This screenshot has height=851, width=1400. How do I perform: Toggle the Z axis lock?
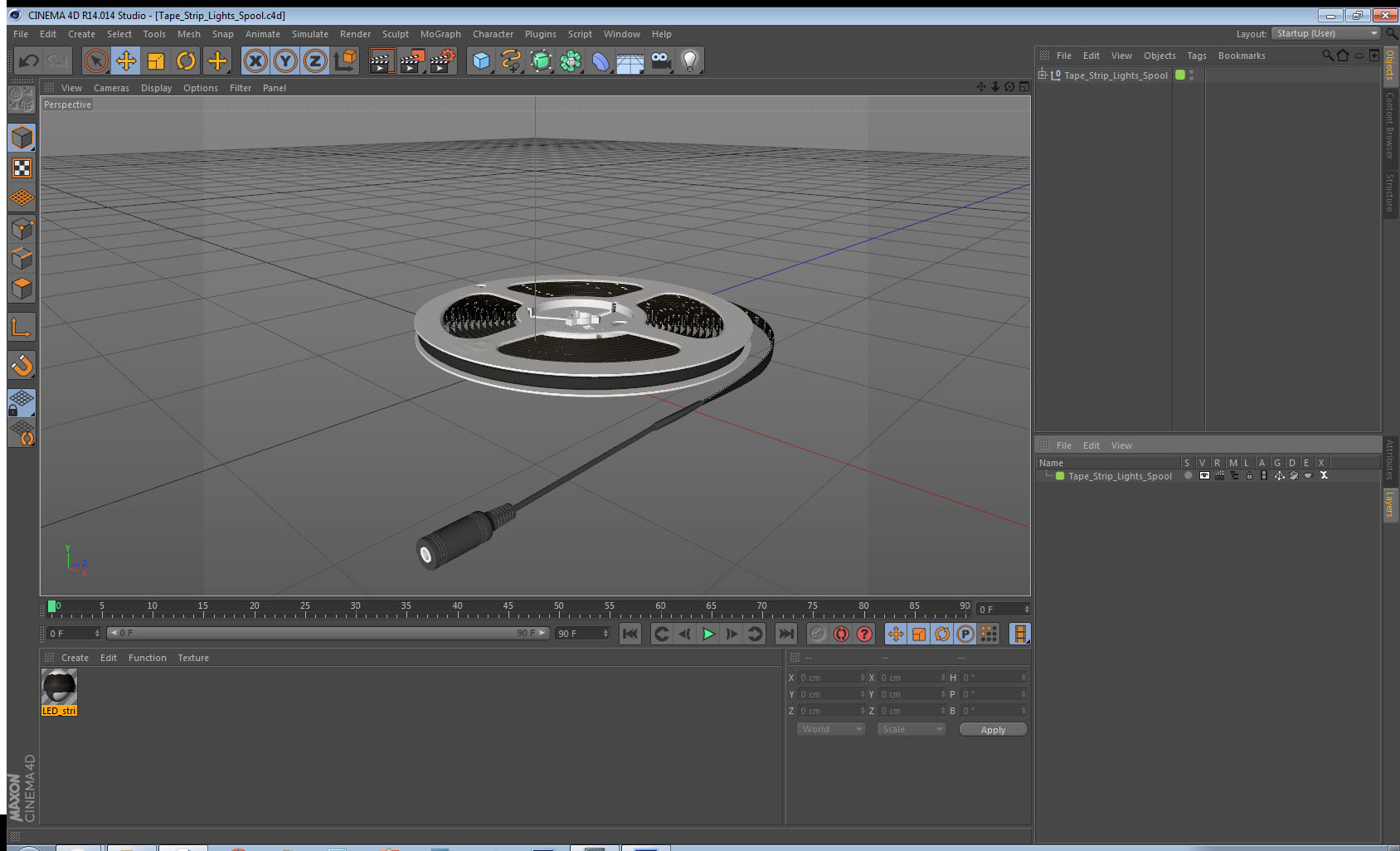click(315, 61)
